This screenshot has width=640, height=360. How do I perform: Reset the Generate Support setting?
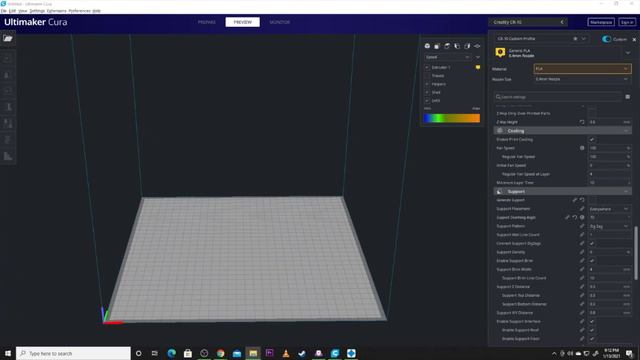coord(582,200)
